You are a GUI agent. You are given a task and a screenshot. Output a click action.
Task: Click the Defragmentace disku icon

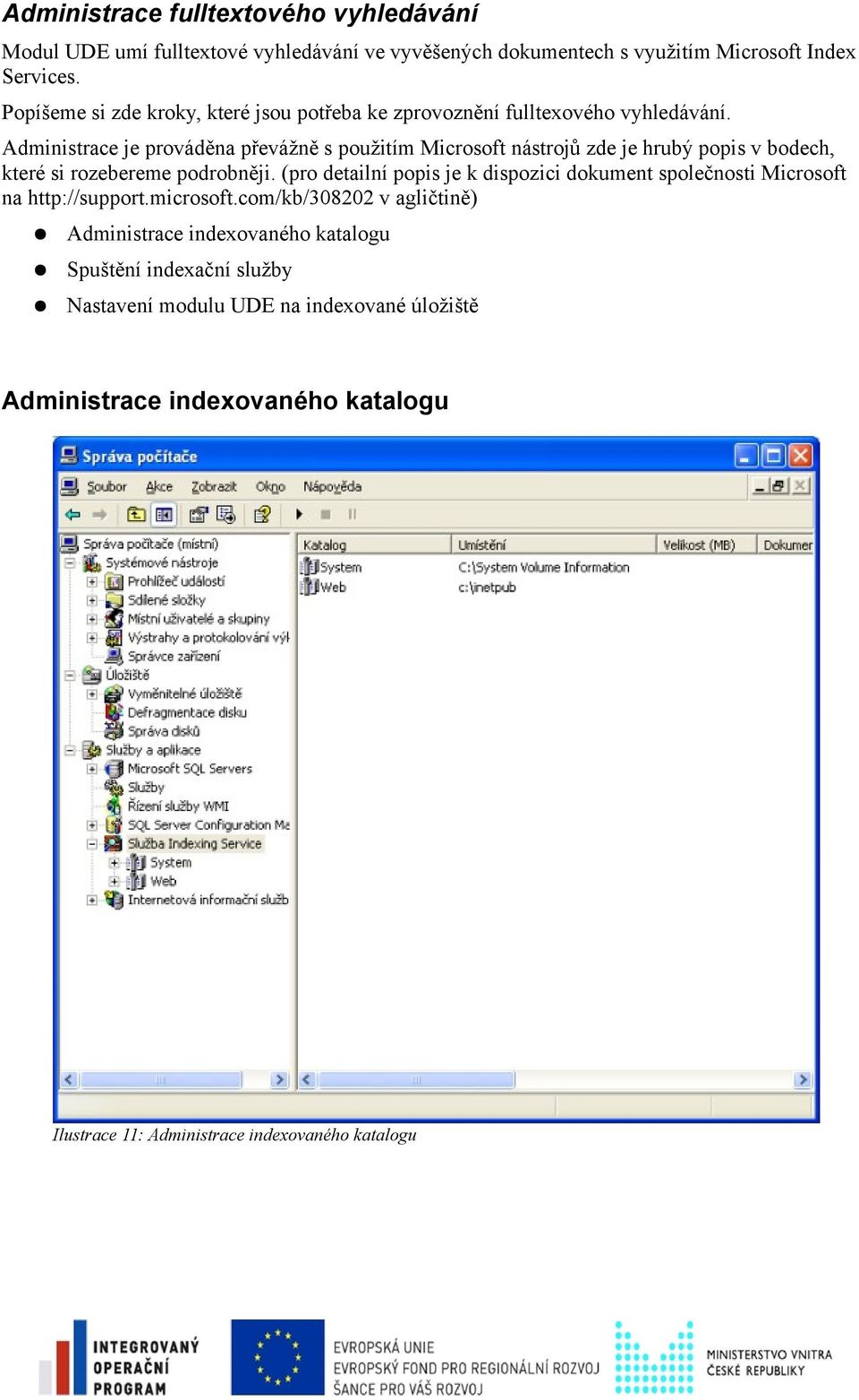point(115,713)
